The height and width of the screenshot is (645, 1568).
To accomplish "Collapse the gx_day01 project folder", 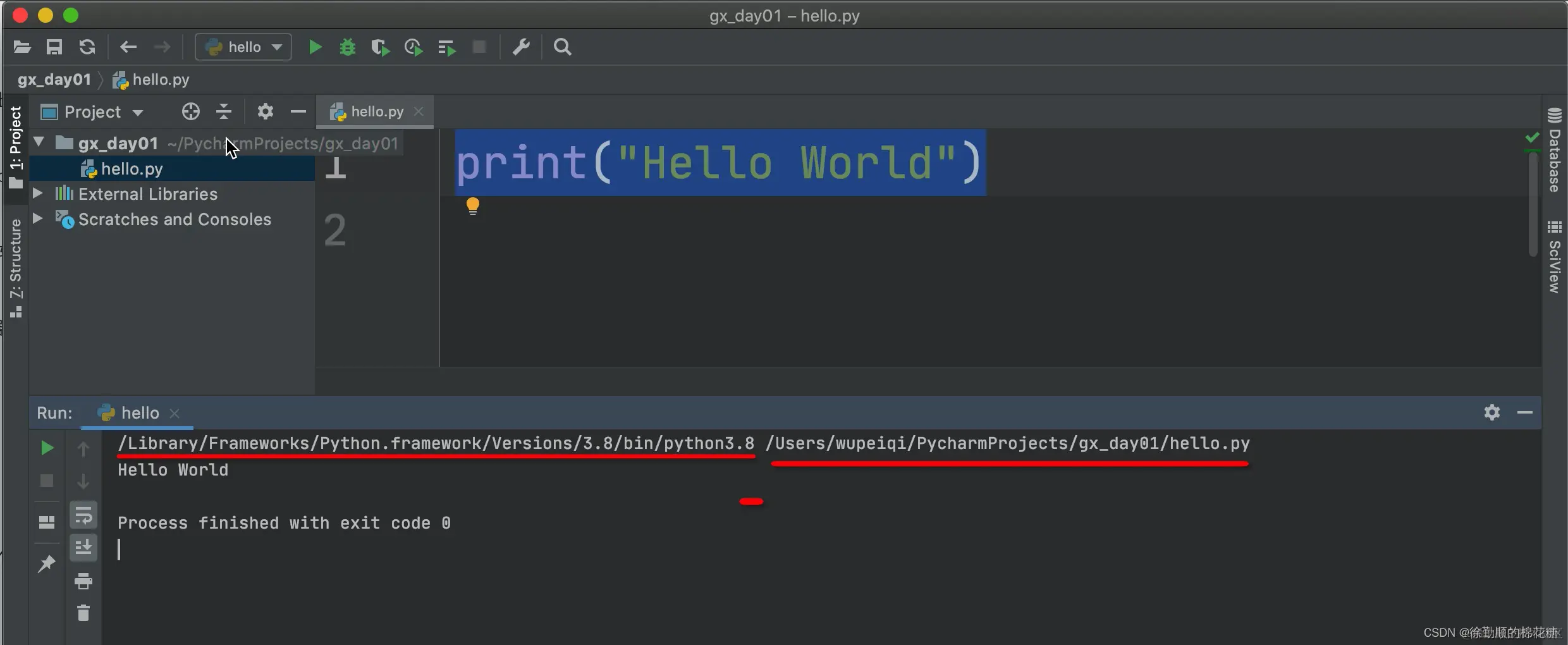I will pyautogui.click(x=39, y=142).
